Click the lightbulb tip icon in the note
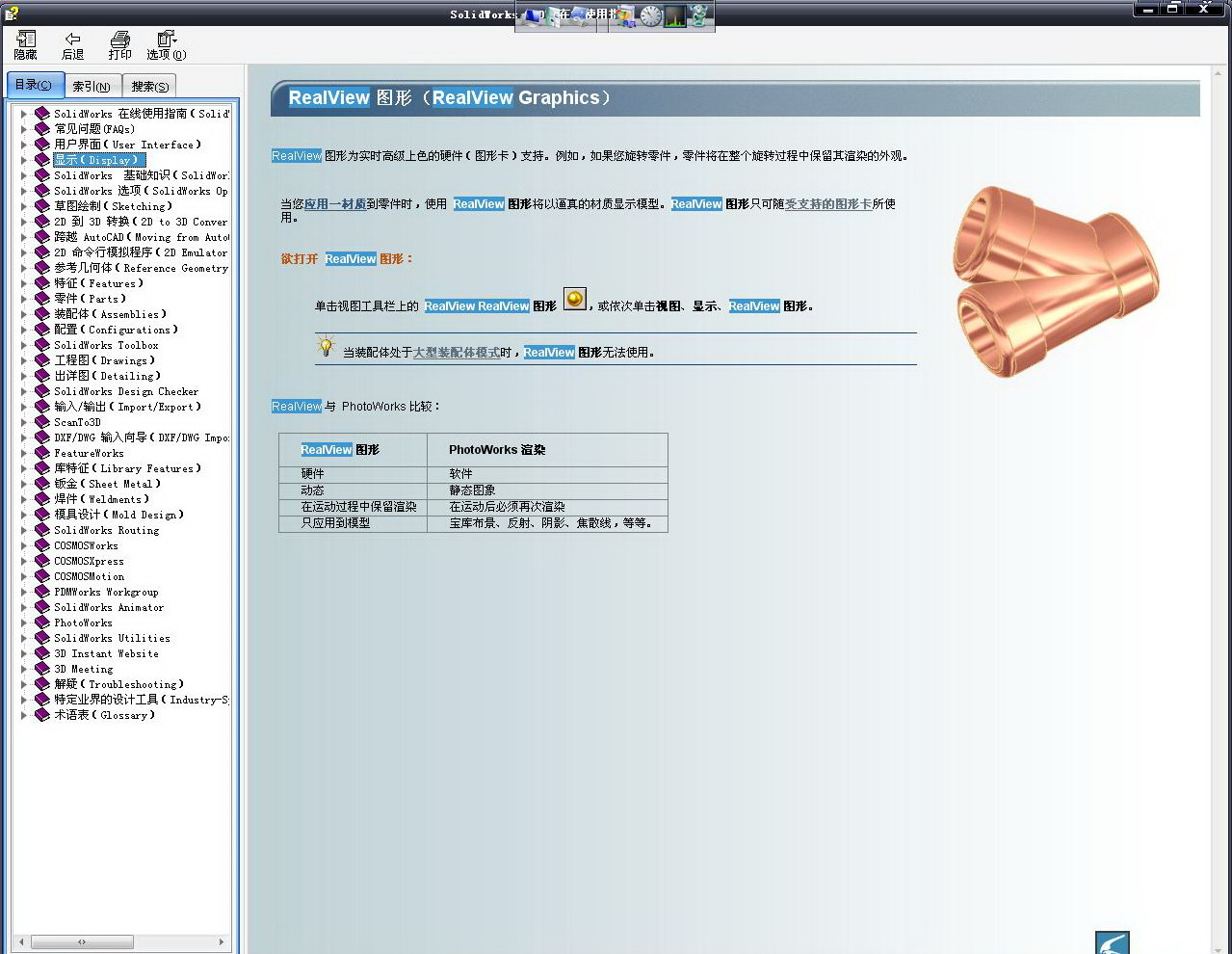This screenshot has width=1232, height=954. point(326,347)
